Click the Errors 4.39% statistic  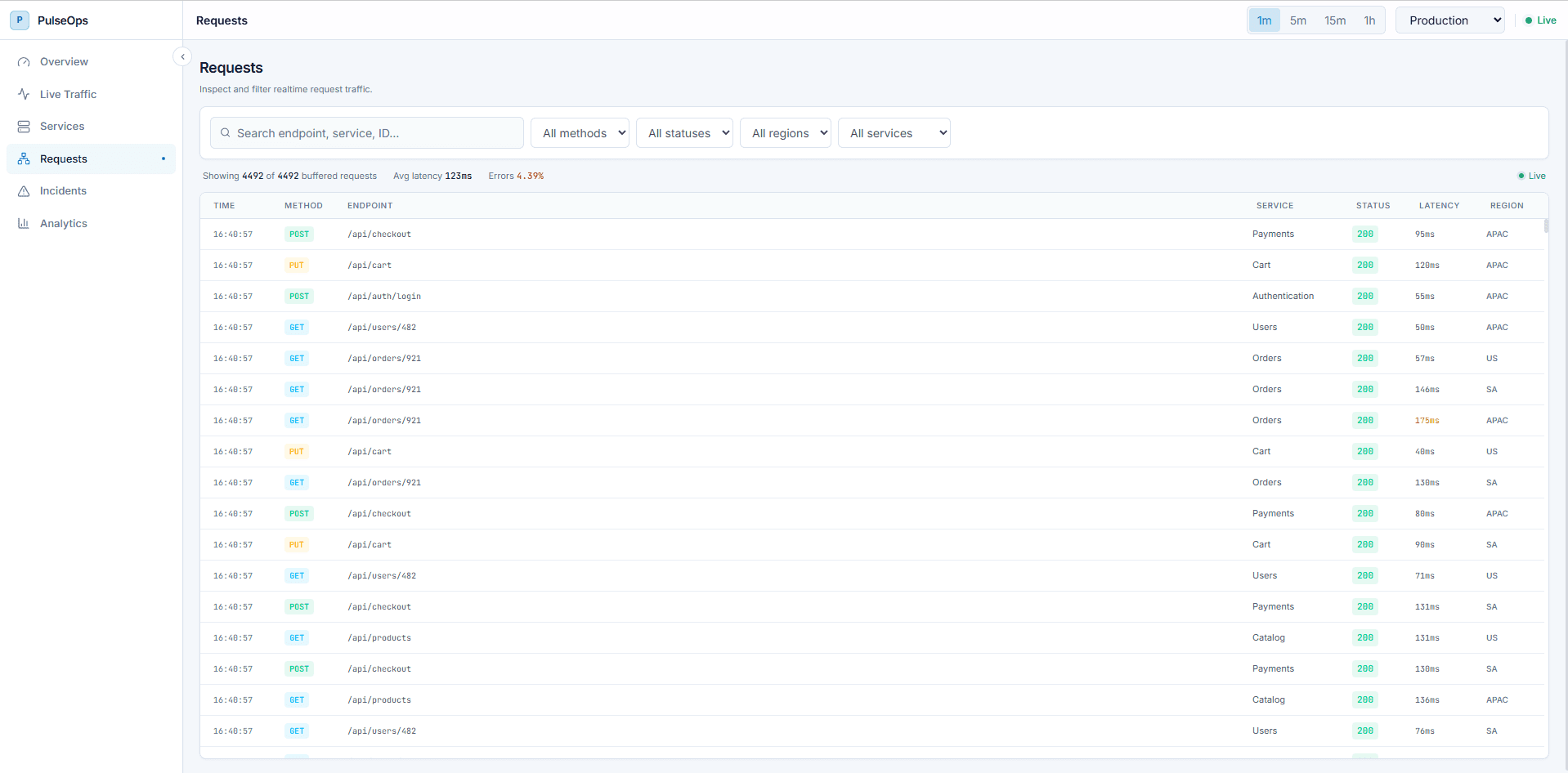[x=516, y=176]
